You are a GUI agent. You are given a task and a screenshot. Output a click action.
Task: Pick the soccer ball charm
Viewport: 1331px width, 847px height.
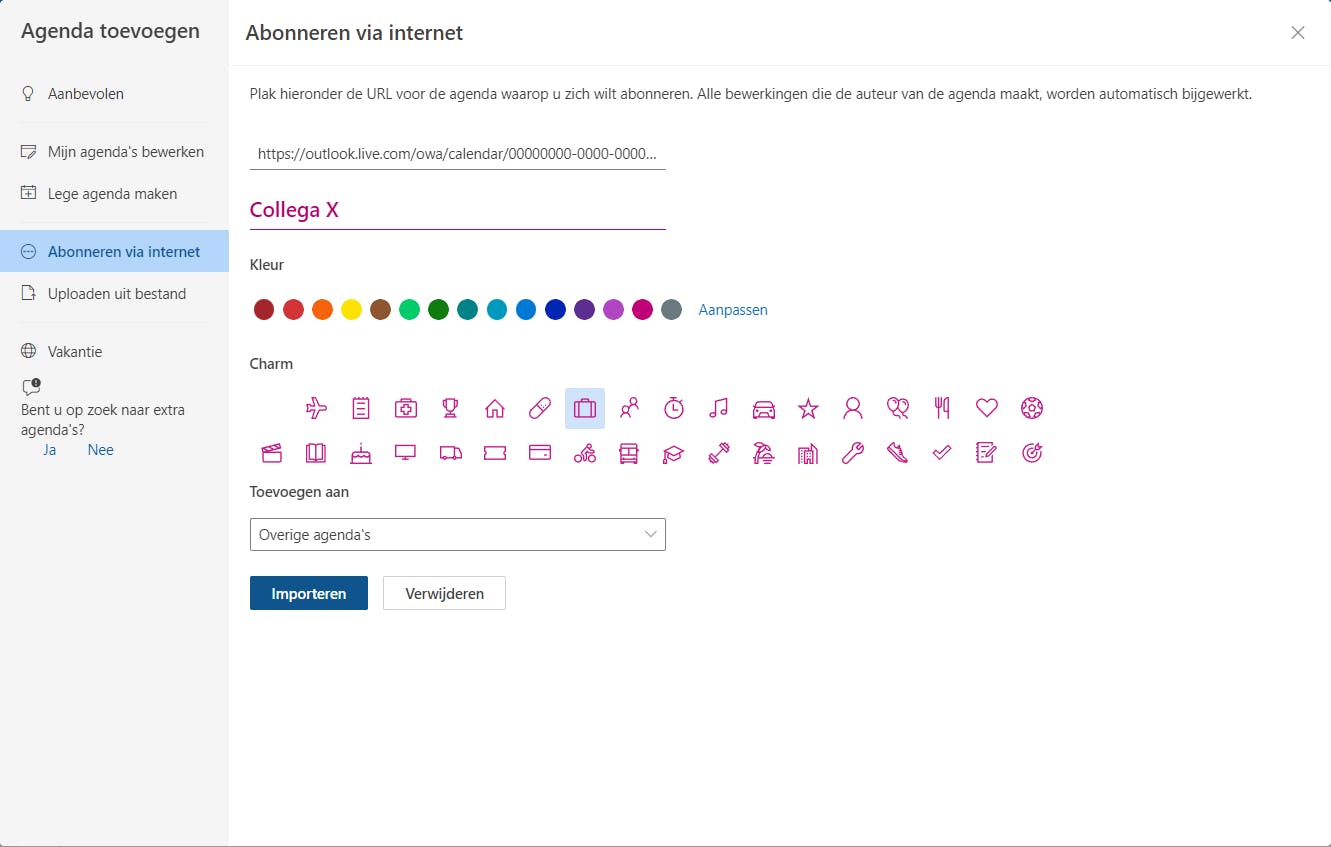(x=1032, y=408)
